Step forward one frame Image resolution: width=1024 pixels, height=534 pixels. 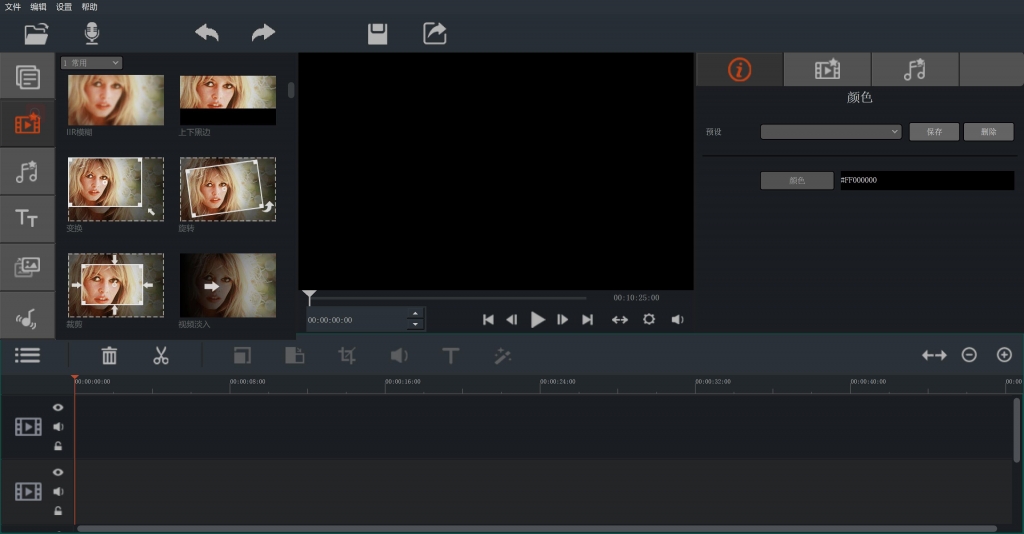[x=562, y=319]
